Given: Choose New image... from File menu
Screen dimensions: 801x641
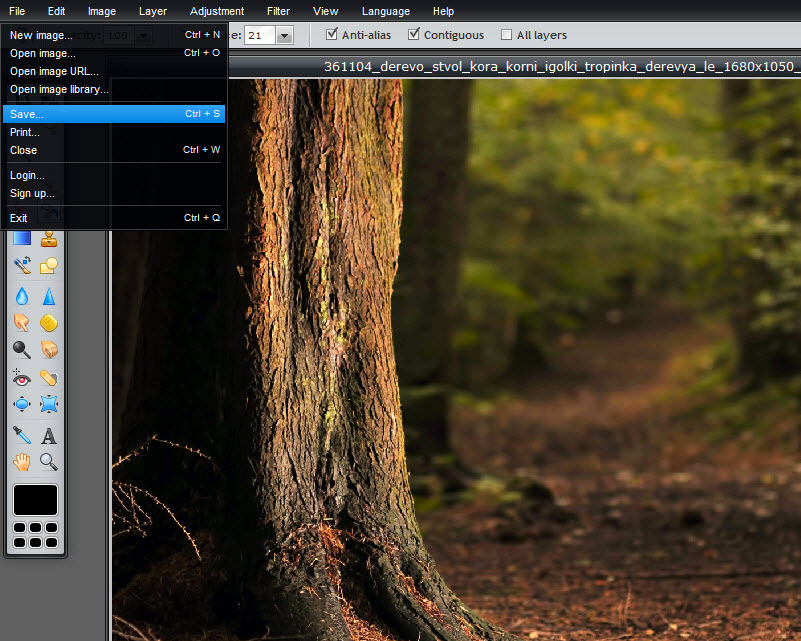Looking at the screenshot, I should click(114, 35).
